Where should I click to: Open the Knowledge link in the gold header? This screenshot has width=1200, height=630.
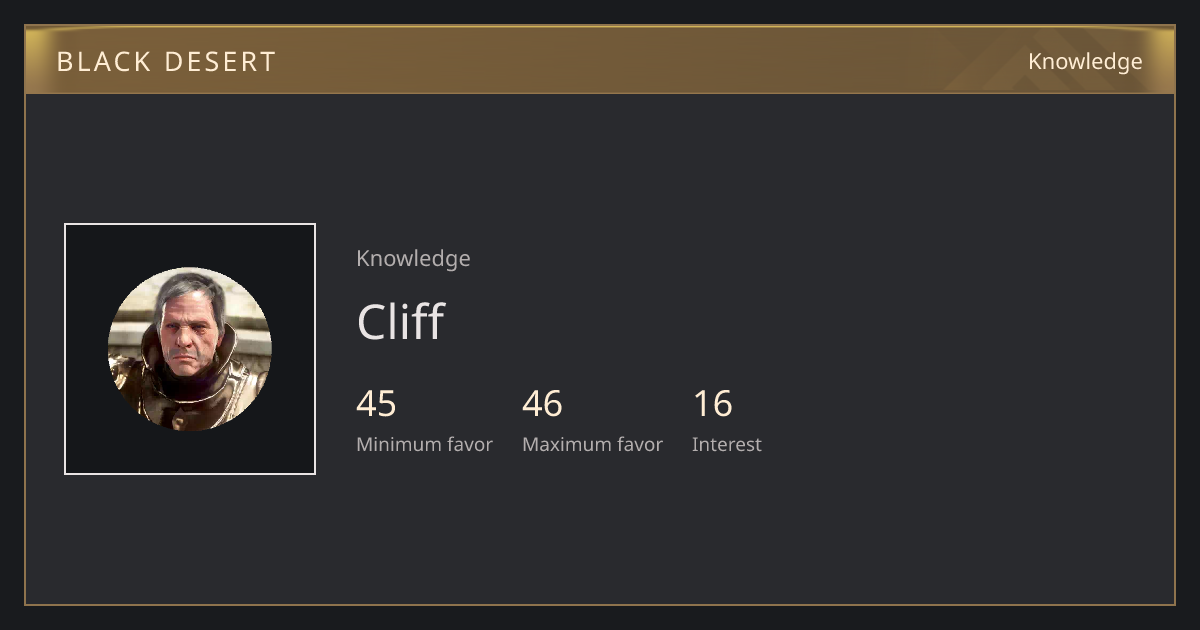(x=1085, y=62)
